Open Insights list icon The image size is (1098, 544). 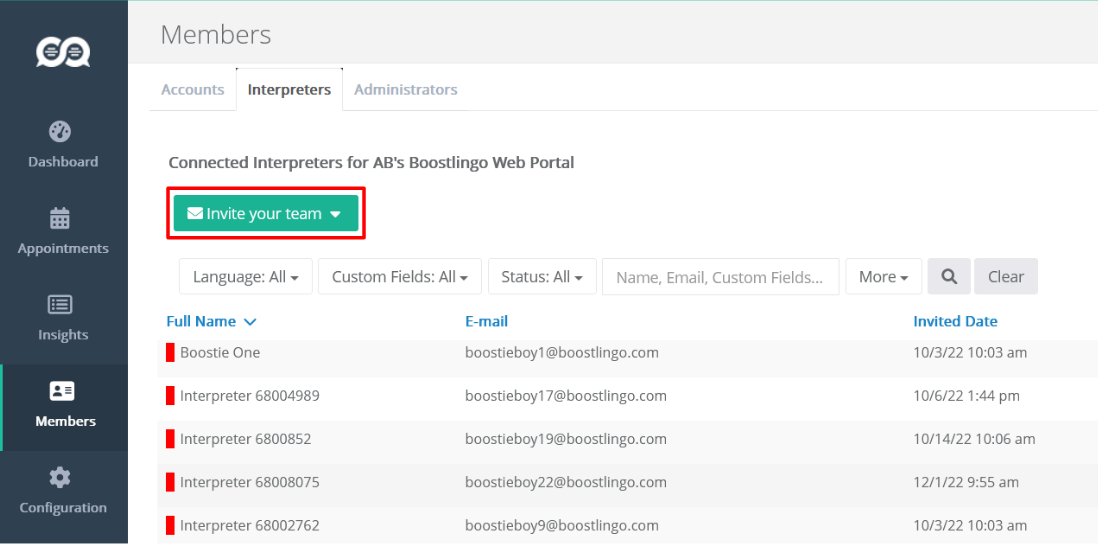pos(60,305)
